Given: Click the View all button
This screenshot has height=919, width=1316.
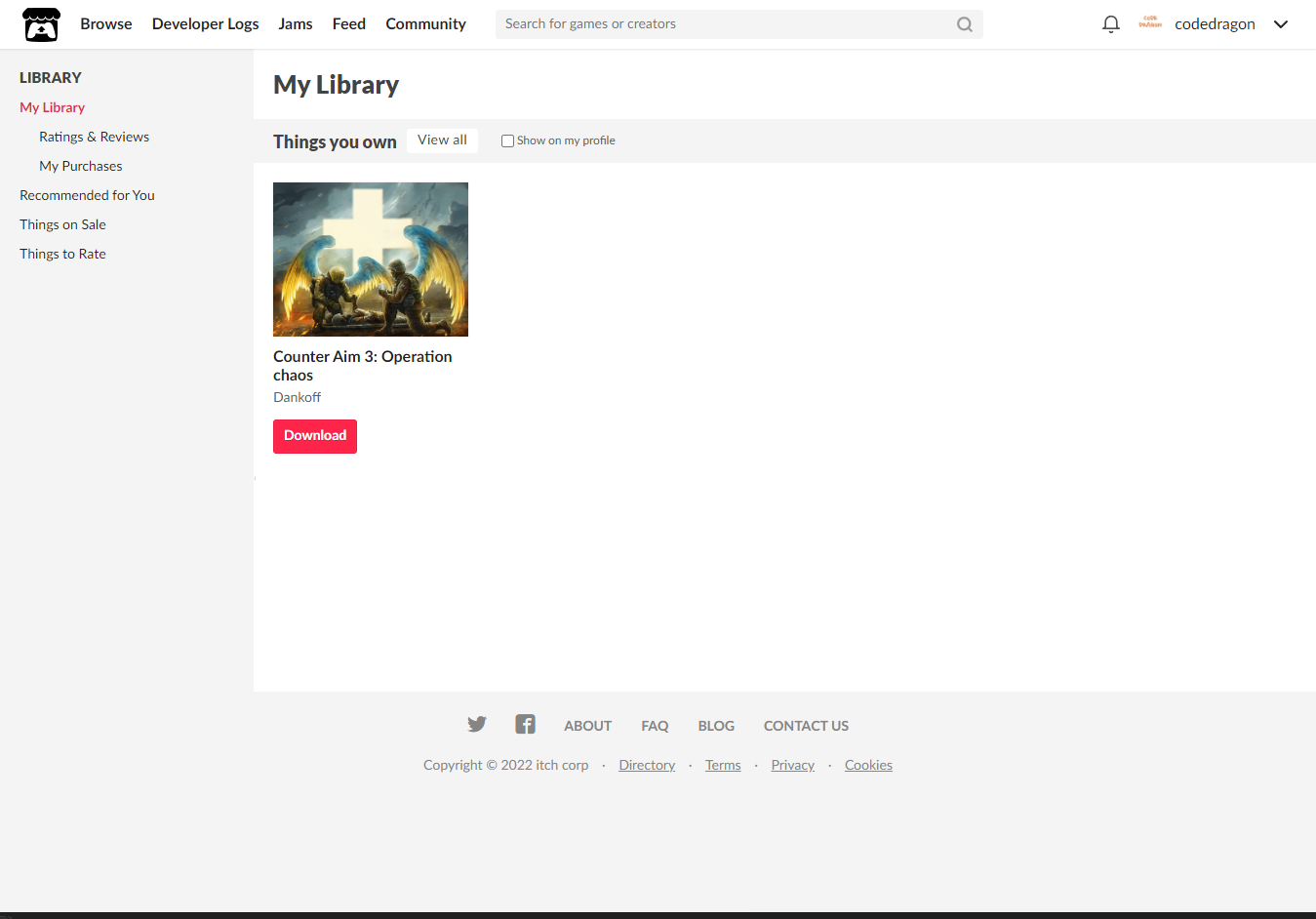Looking at the screenshot, I should [442, 140].
